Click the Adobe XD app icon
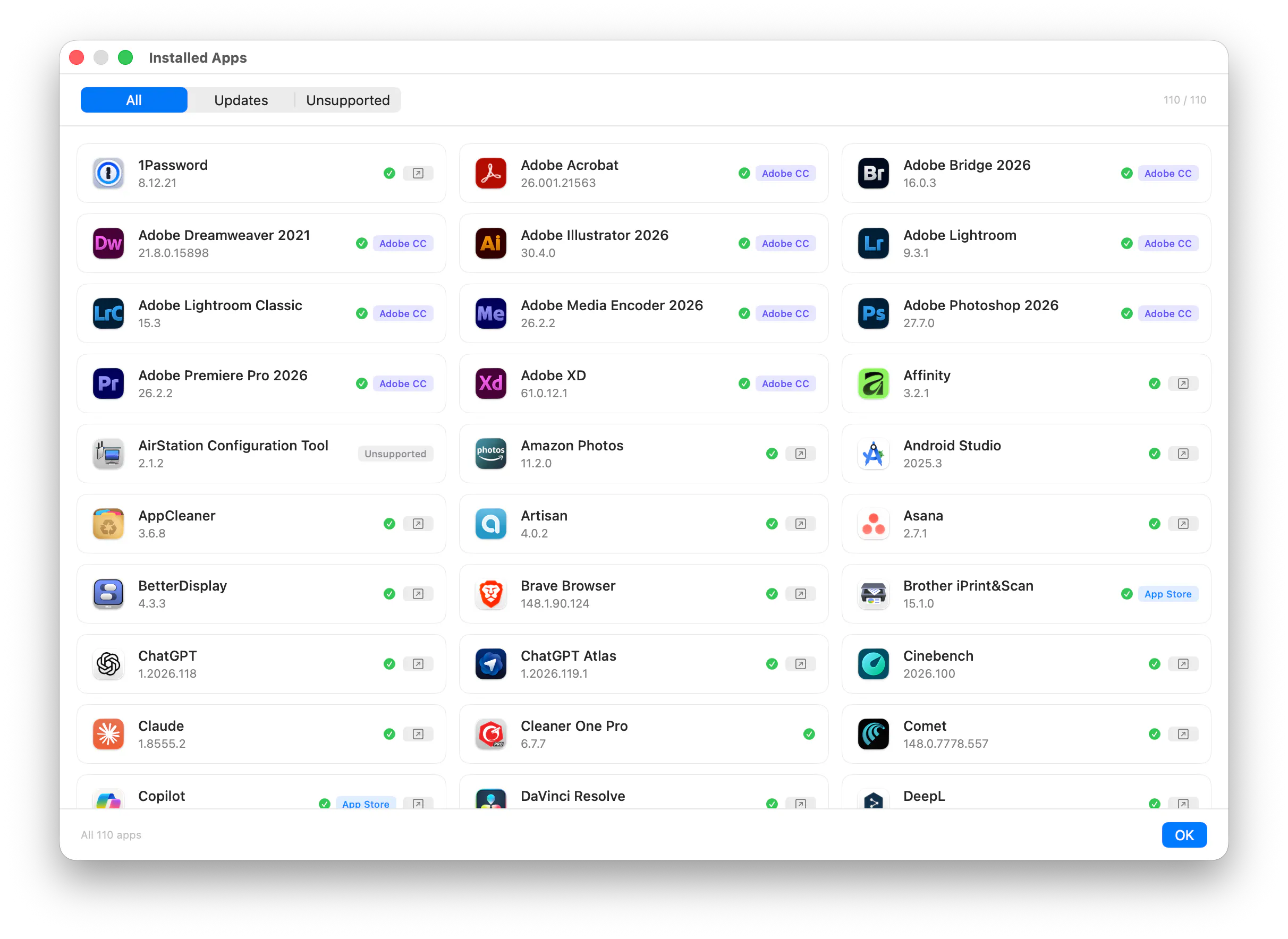The width and height of the screenshot is (1288, 939). (491, 383)
